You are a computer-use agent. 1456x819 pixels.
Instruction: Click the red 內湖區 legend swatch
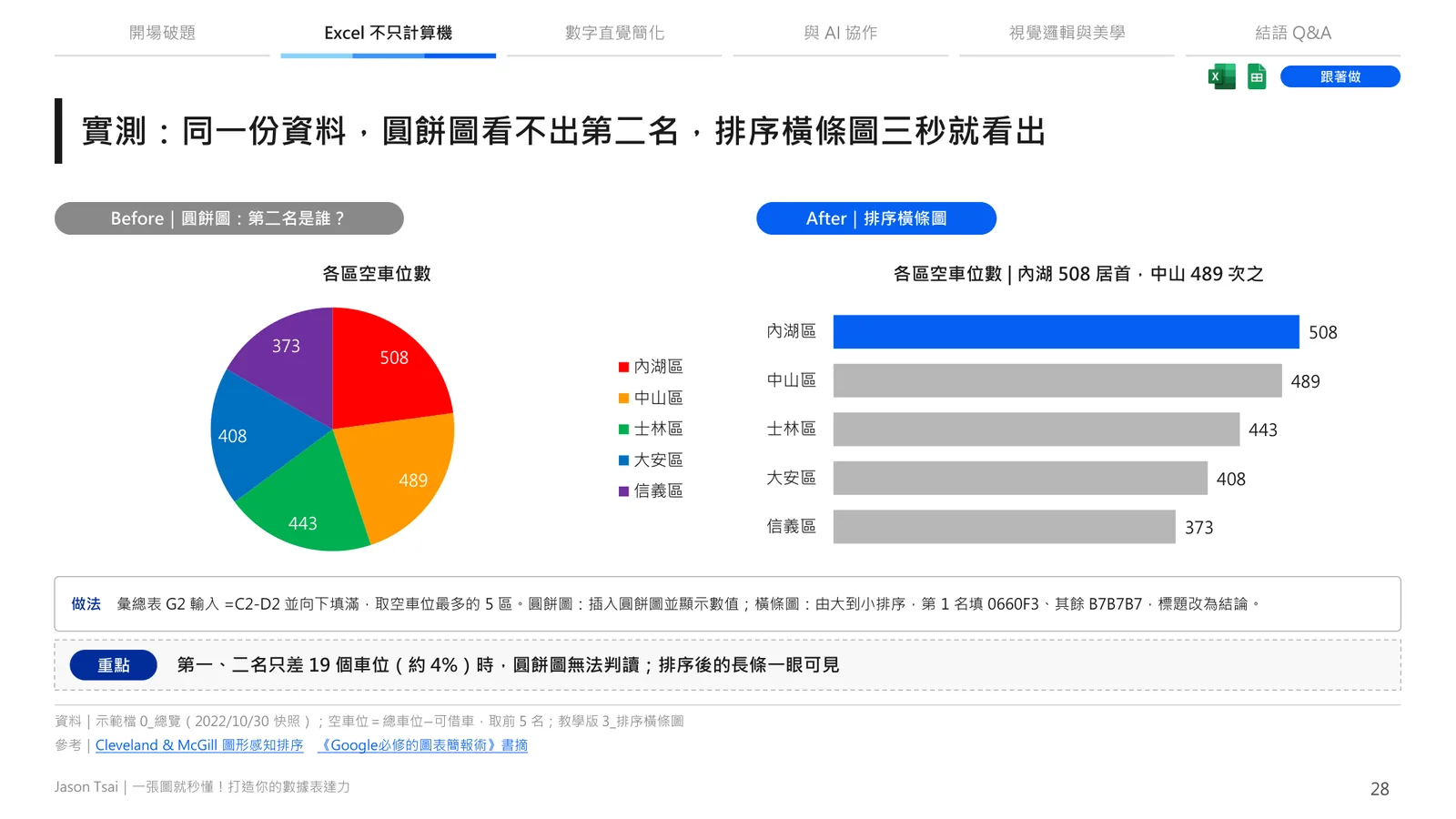(x=623, y=367)
